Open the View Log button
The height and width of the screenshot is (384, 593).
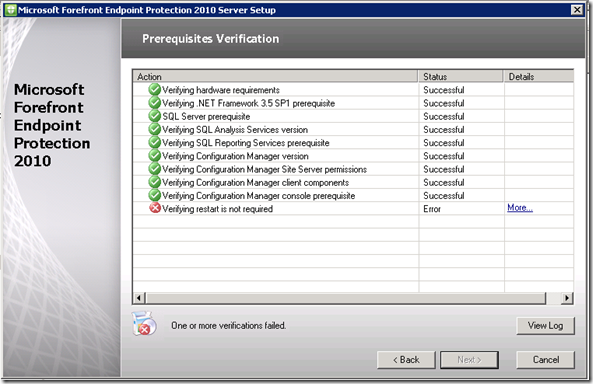coord(545,325)
